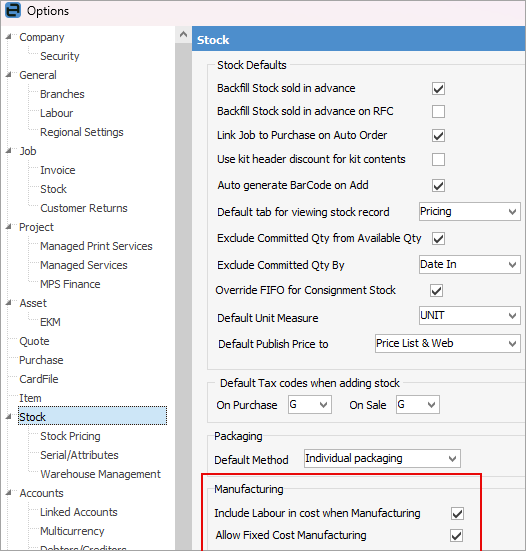Collapse the General tree node arrow
This screenshot has height=551, width=526.
(9, 74)
